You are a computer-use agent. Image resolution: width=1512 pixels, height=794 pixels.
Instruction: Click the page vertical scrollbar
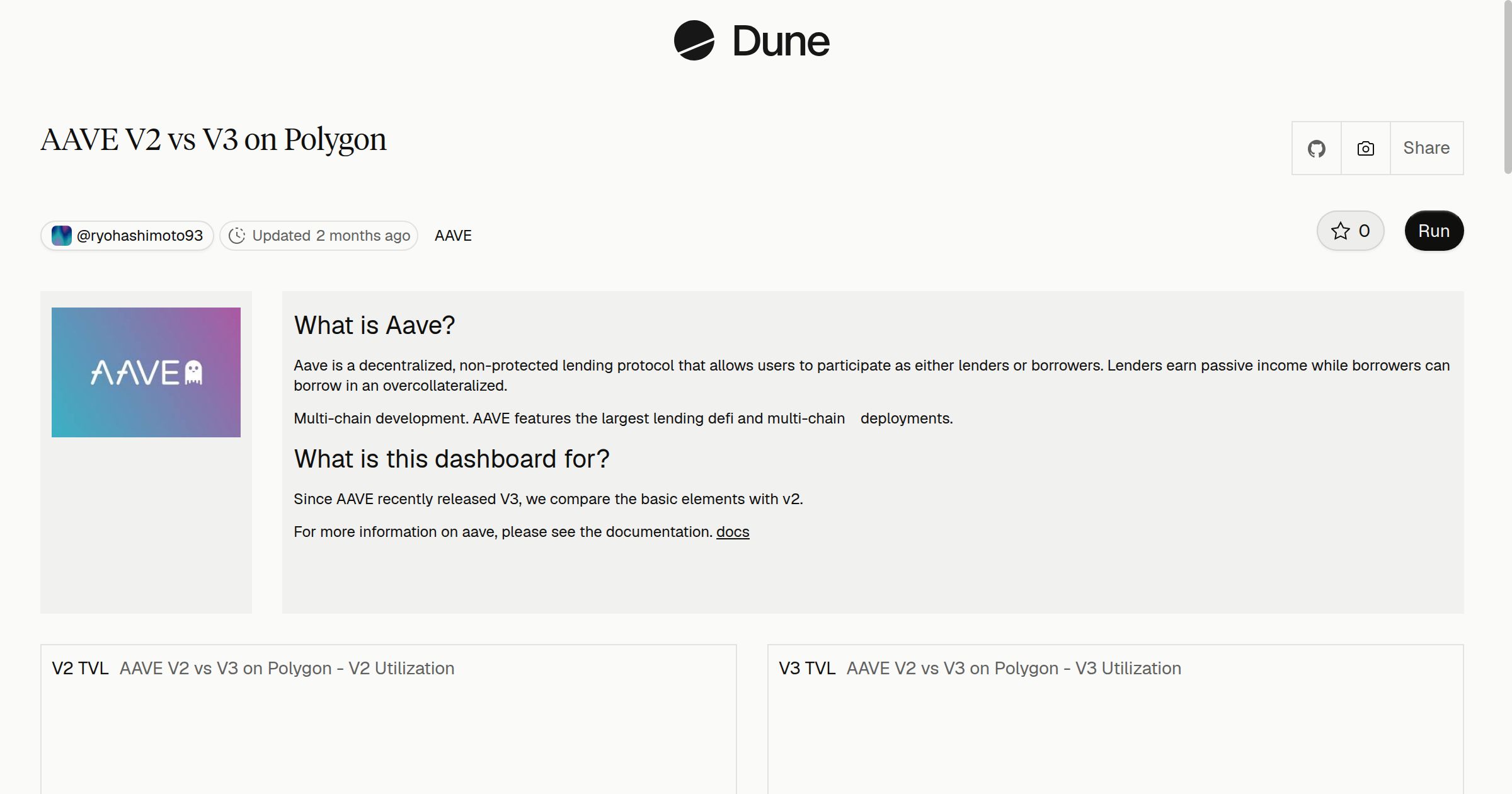click(1507, 86)
